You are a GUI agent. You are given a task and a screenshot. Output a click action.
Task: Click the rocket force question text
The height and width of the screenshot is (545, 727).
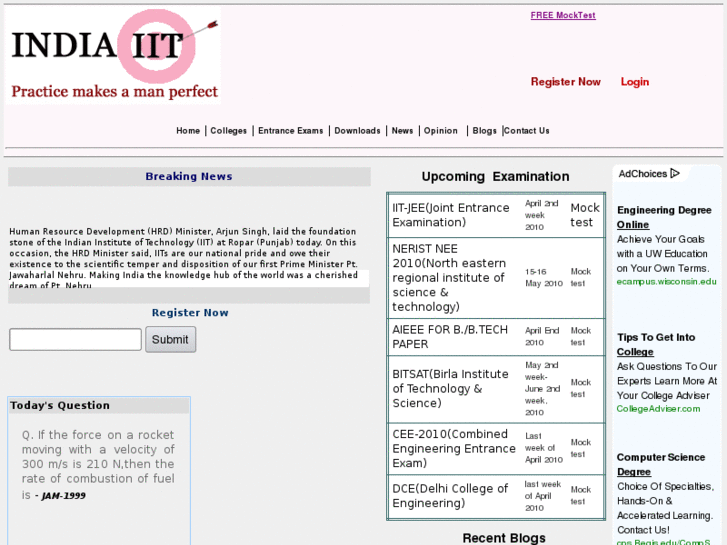pyautogui.click(x=98, y=464)
